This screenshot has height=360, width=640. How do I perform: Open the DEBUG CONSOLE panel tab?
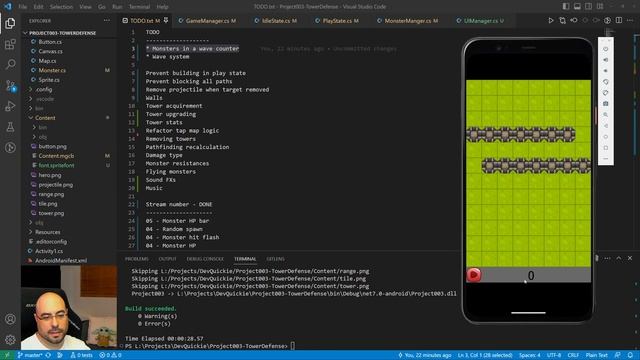coord(205,259)
